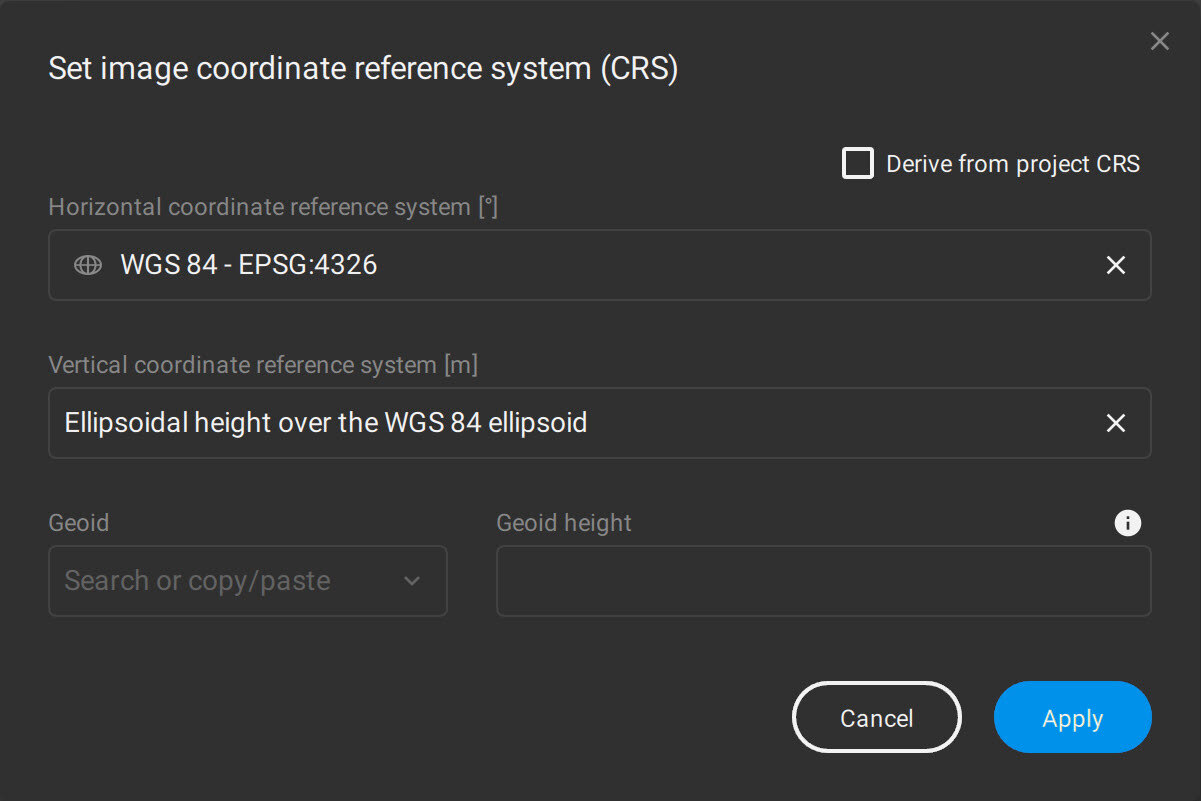Expand the Geoid chevron arrow
1201x801 pixels.
[x=411, y=581]
